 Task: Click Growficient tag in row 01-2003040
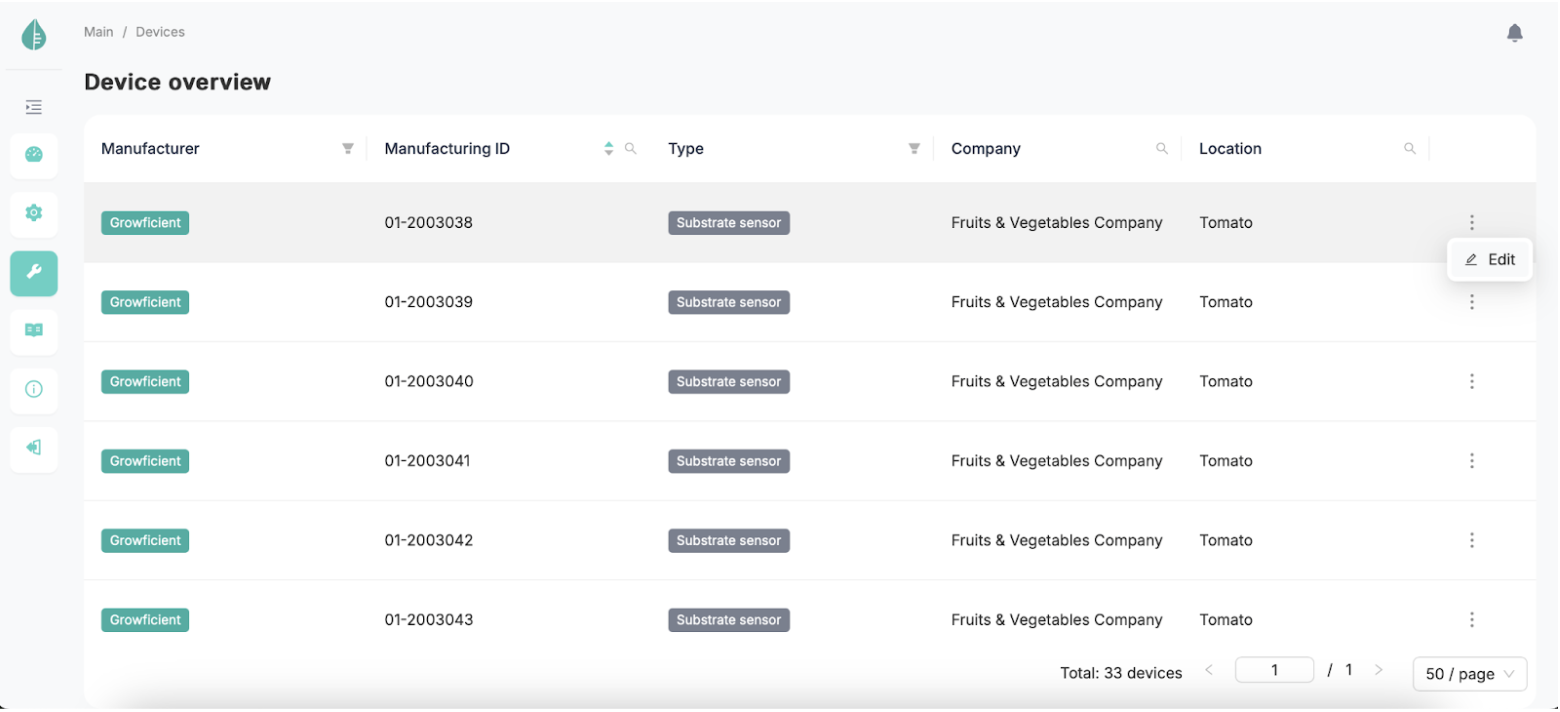coord(145,381)
